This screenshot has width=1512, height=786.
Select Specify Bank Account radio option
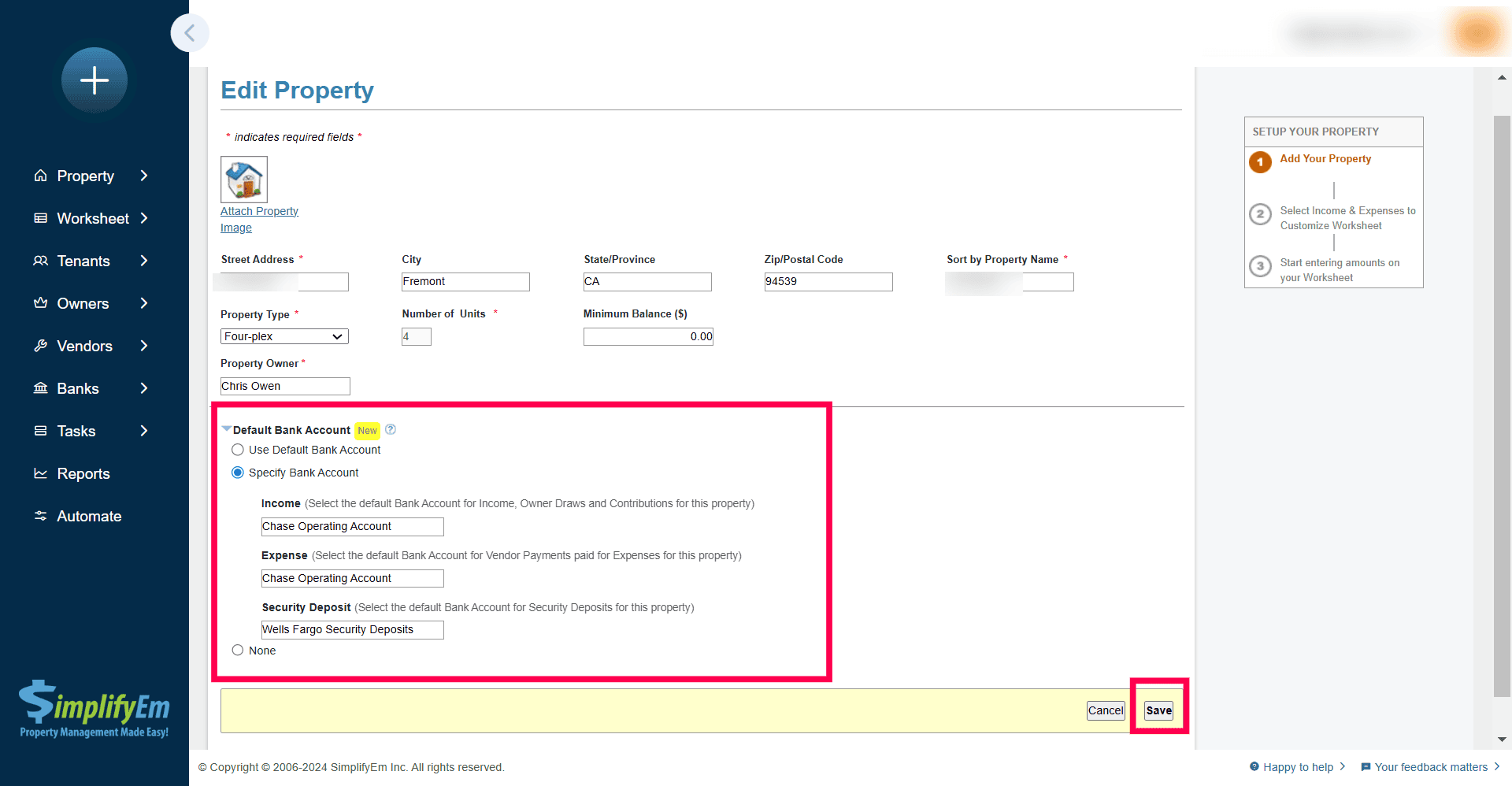[x=238, y=473]
